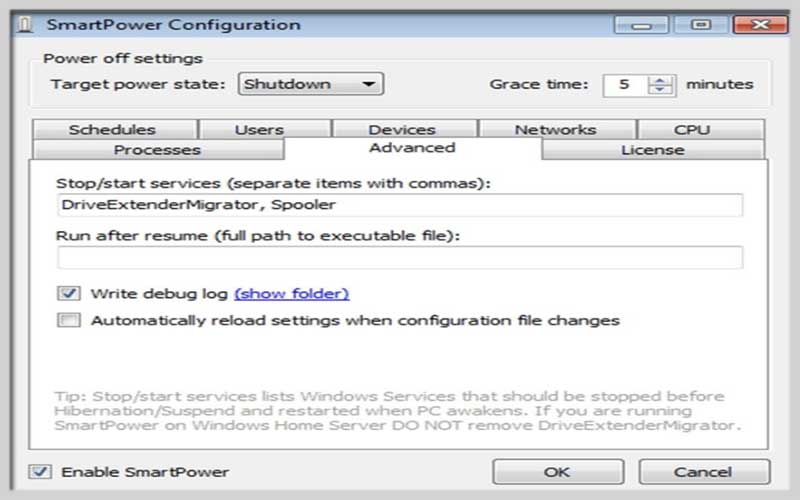Discard changes with Cancel button
The width and height of the screenshot is (800, 500).
point(704,472)
